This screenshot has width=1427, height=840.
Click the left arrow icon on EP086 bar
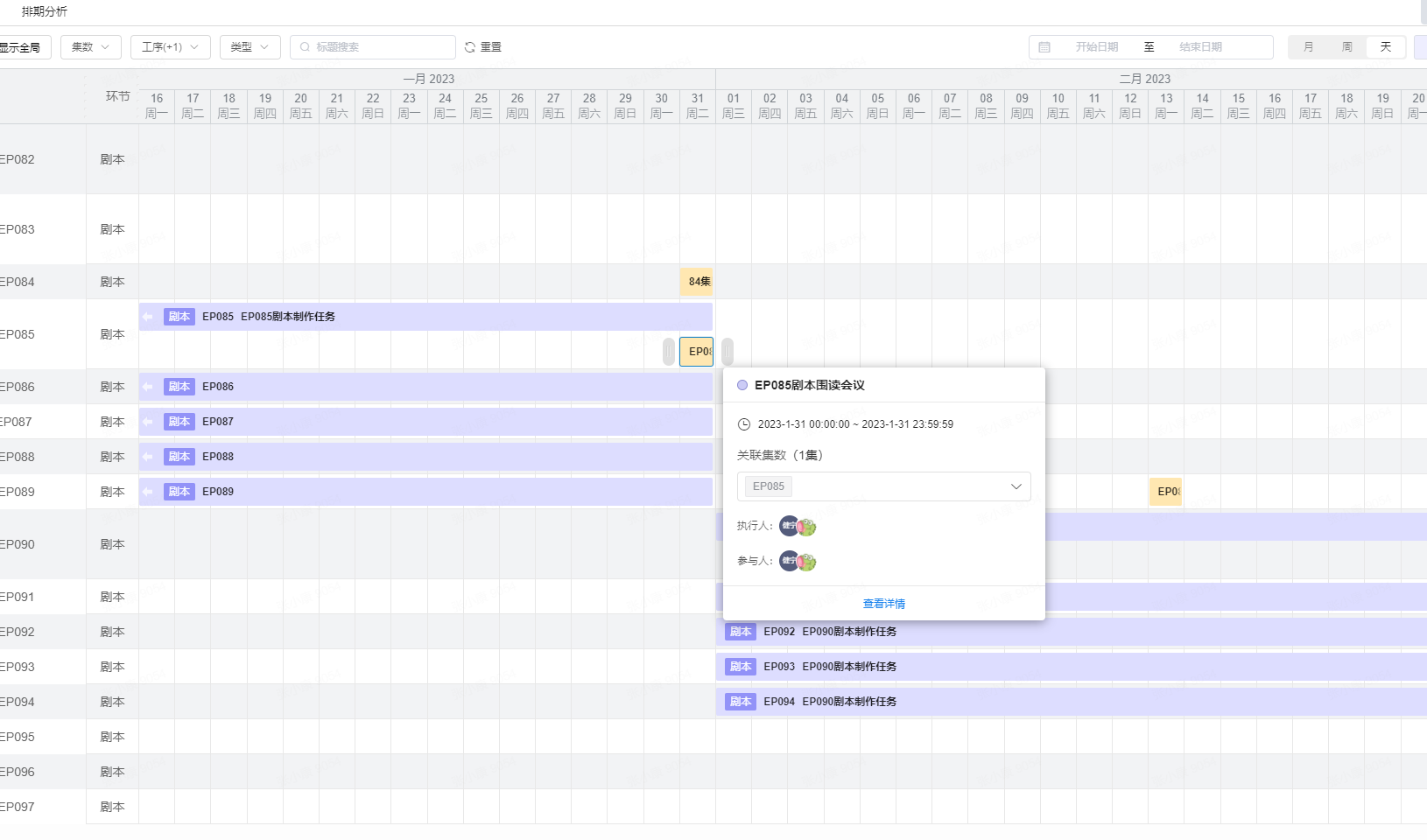coord(148,387)
